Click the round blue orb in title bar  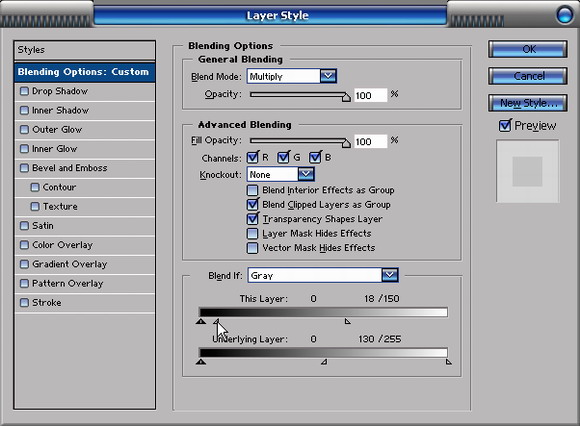point(564,15)
